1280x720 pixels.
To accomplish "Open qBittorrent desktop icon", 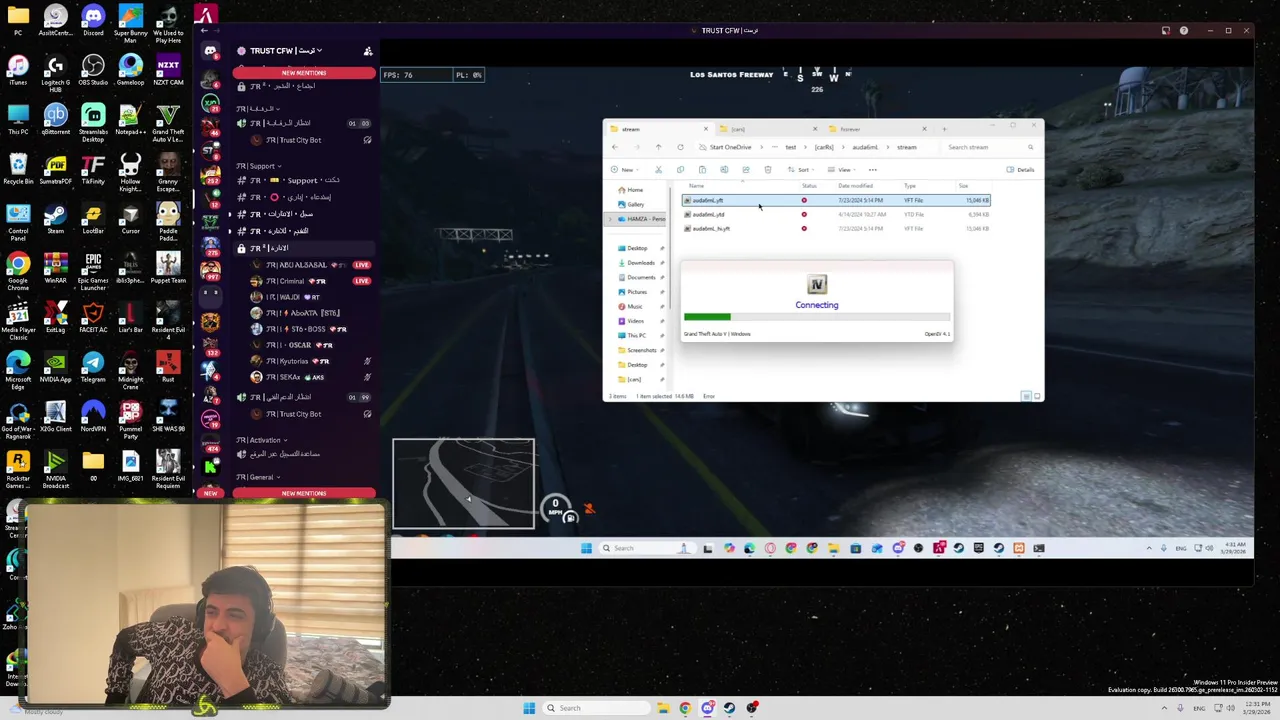I will pyautogui.click(x=55, y=120).
